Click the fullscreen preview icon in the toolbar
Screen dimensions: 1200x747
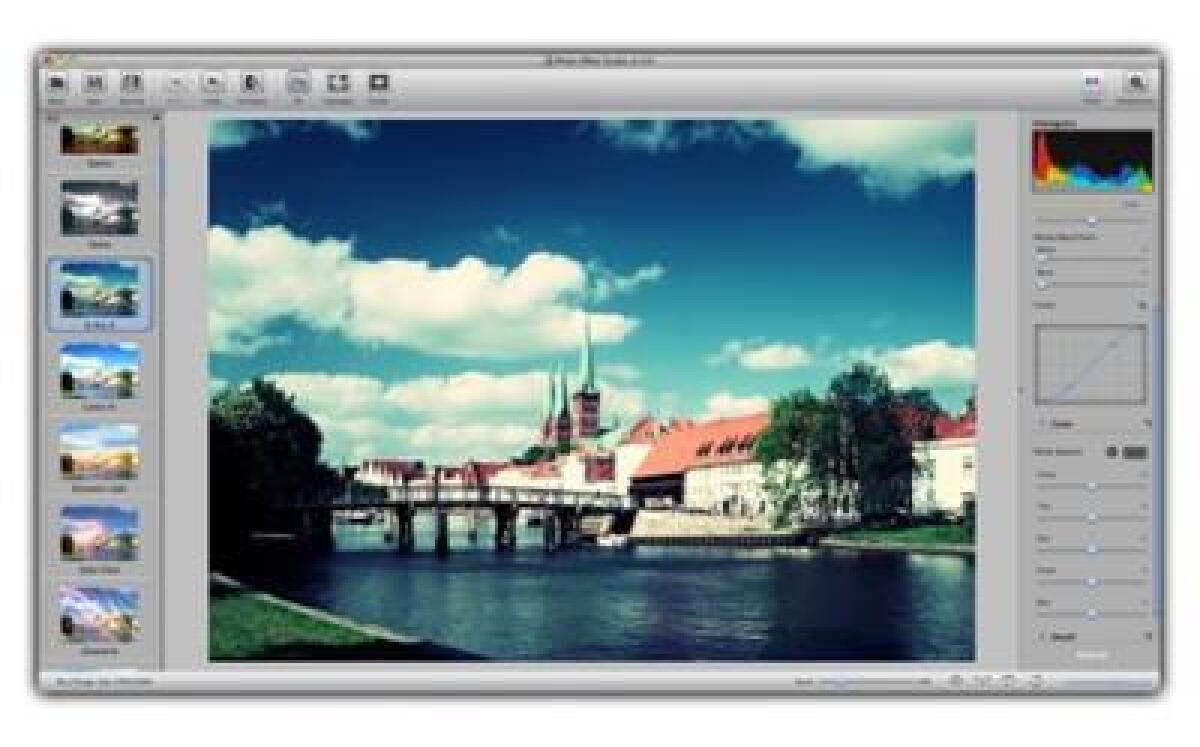376,84
